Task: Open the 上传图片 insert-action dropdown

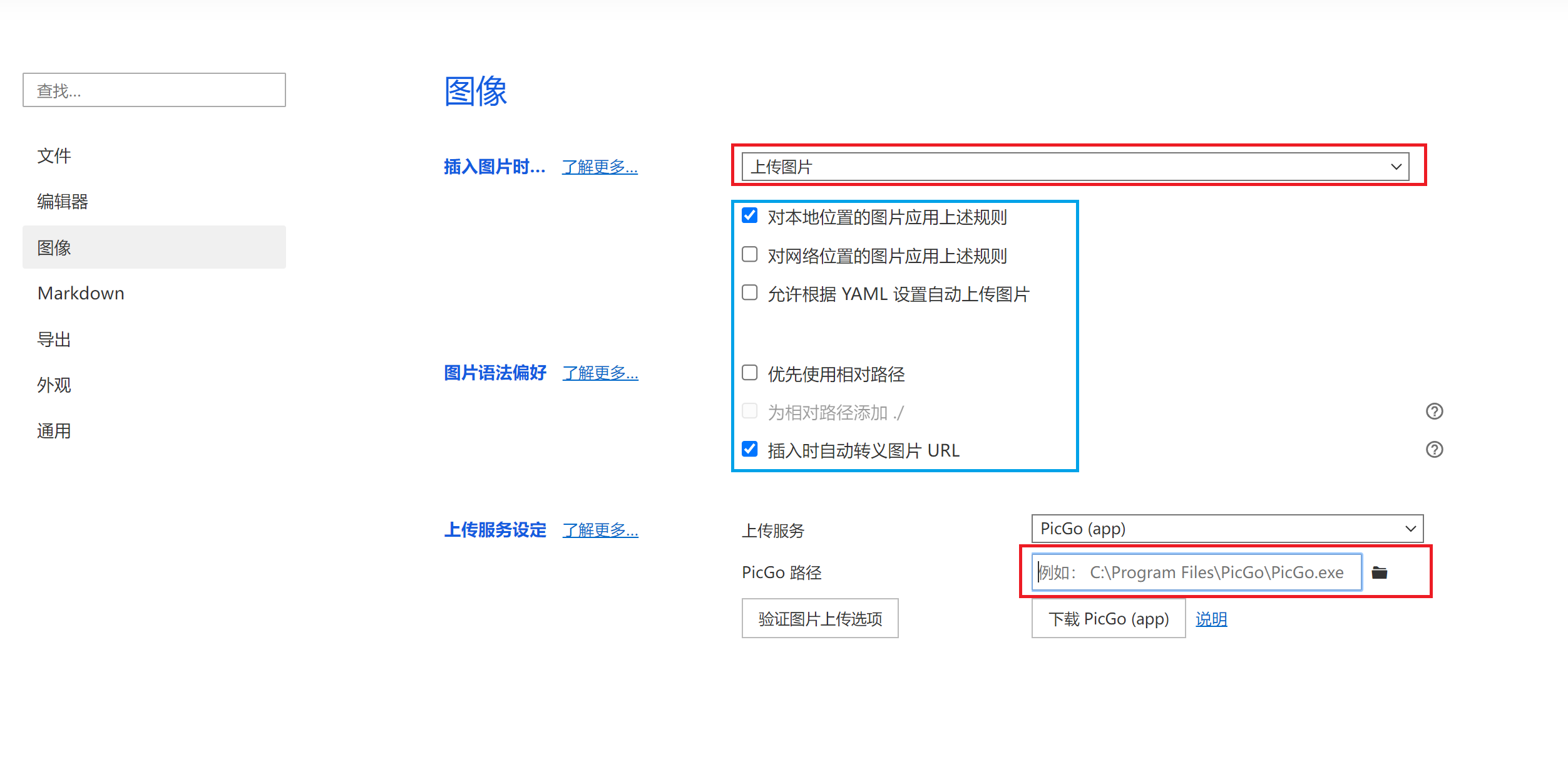Action: click(x=1075, y=167)
